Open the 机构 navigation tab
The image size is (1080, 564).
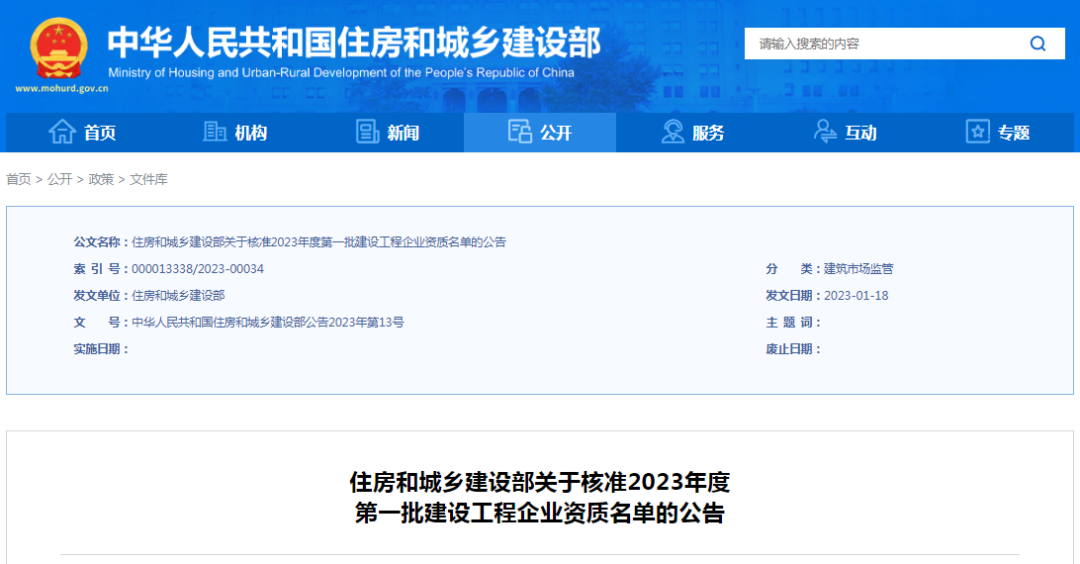pos(236,132)
